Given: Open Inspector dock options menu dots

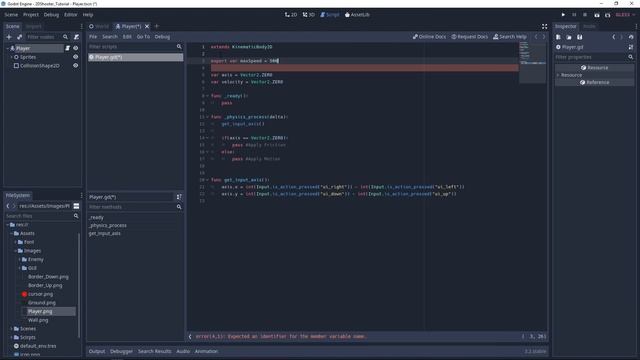Looking at the screenshot, I should click(x=636, y=27).
